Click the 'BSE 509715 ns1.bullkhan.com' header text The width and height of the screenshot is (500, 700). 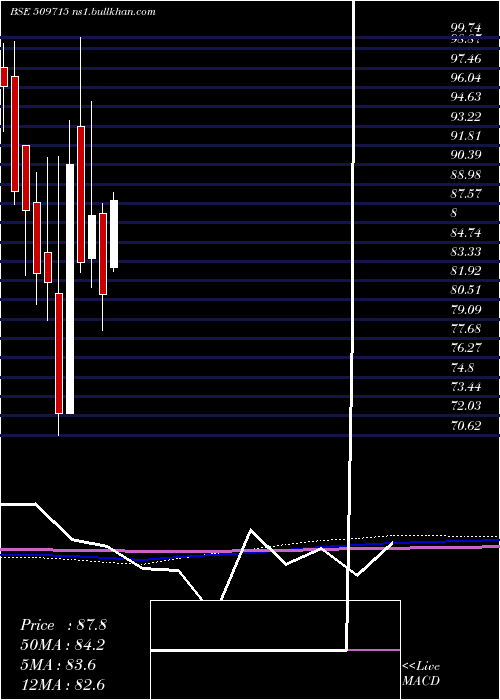(83, 12)
